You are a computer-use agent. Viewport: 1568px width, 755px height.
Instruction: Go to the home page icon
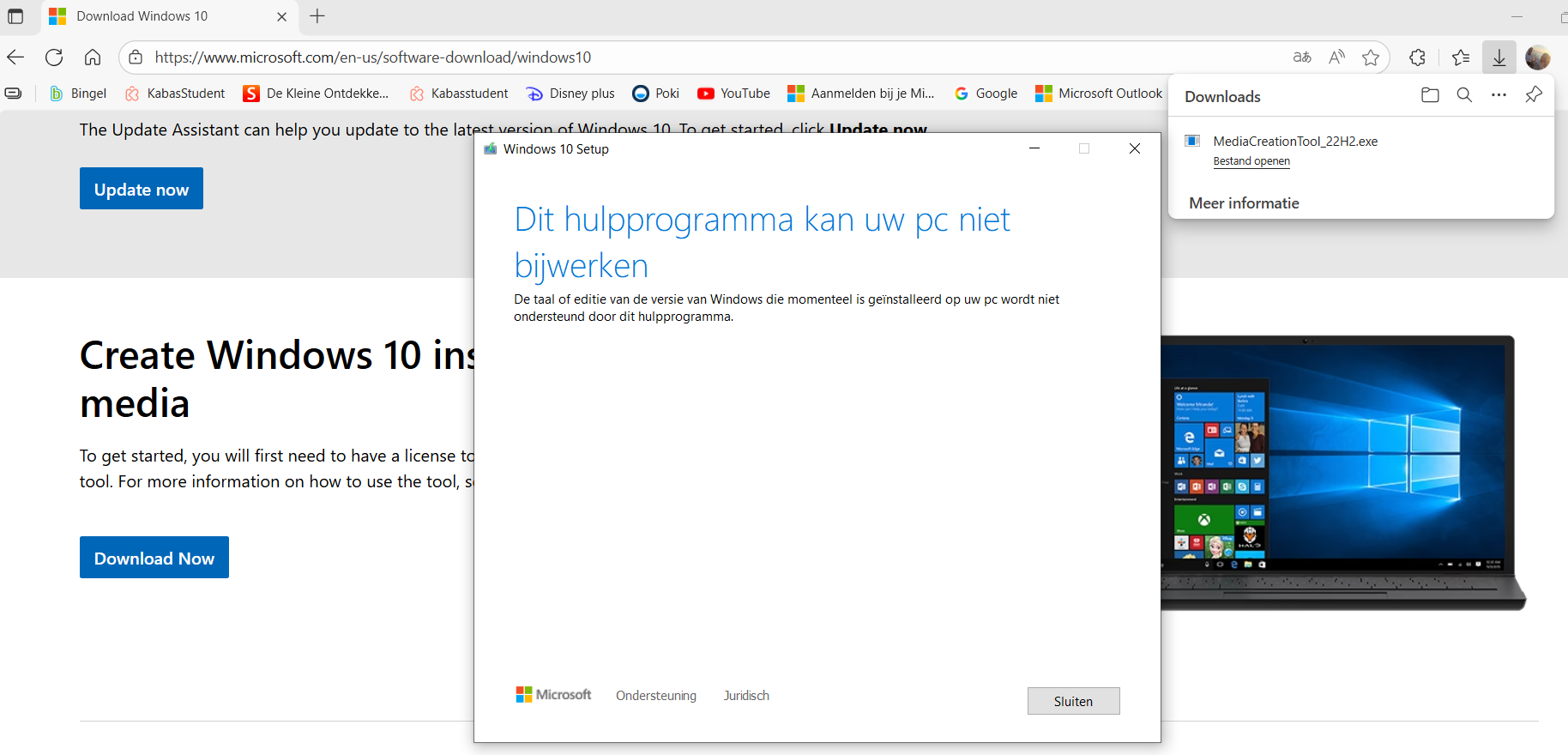(93, 57)
